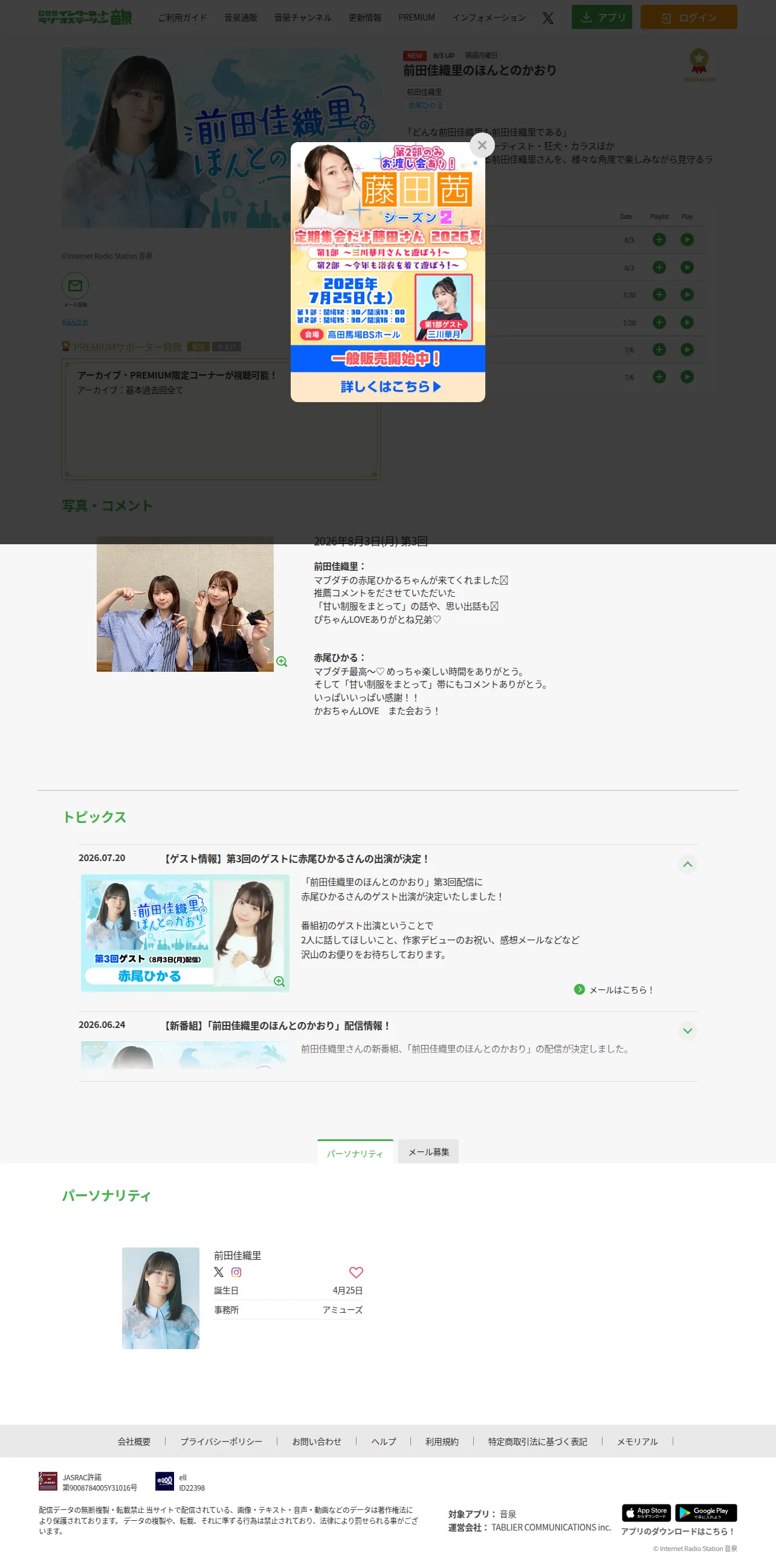The height and width of the screenshot is (1568, 776).
Task: Click the 限定 badge beside PREMIUMサポーター特典
Action: 198,346
